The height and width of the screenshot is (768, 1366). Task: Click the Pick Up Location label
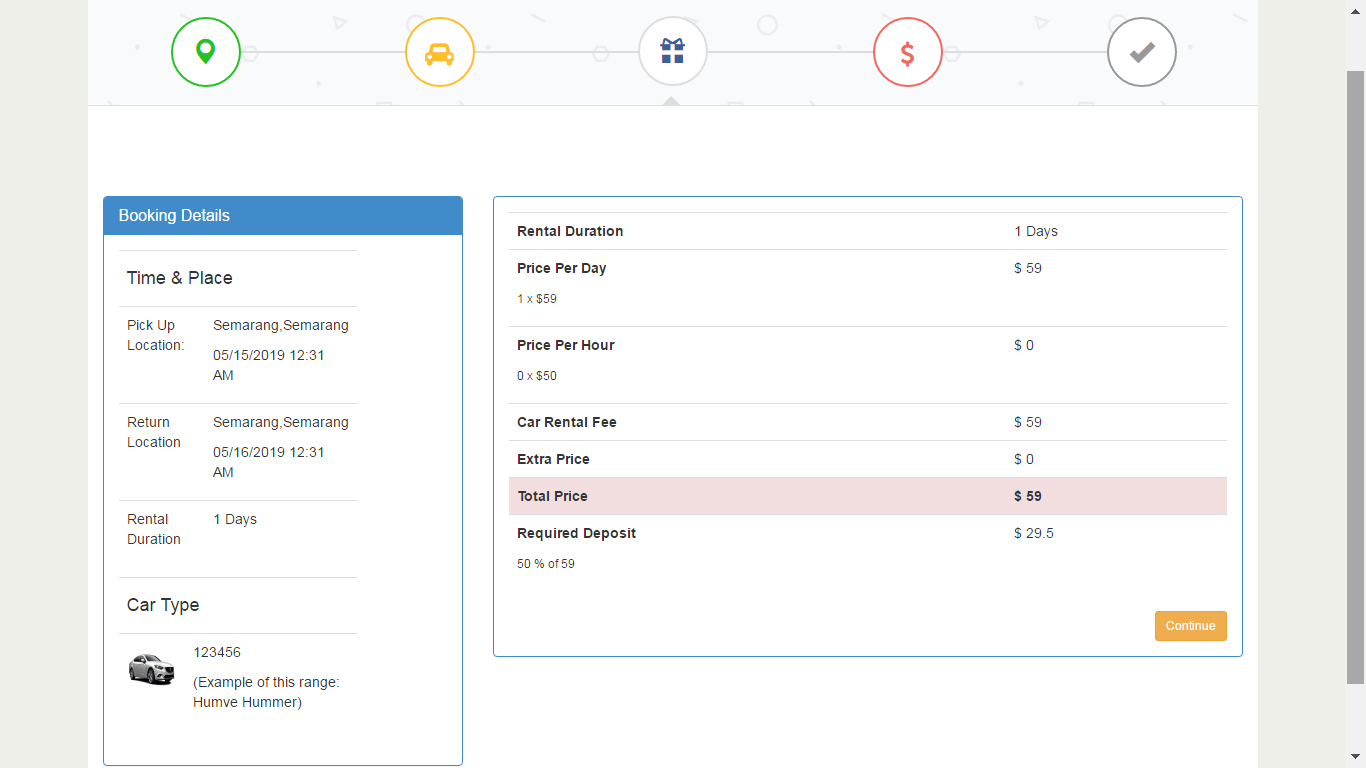point(155,335)
